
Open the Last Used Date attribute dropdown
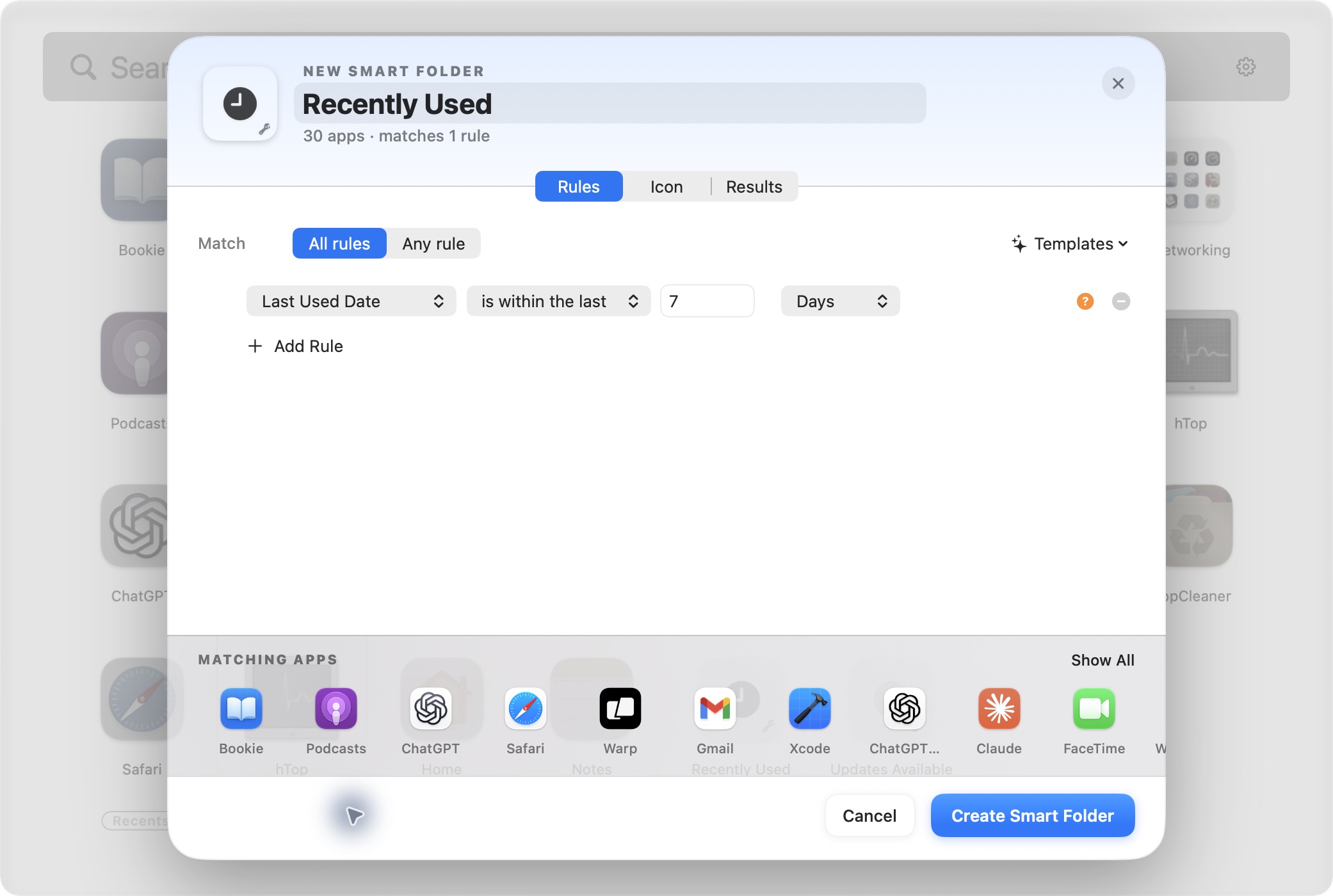coord(351,301)
